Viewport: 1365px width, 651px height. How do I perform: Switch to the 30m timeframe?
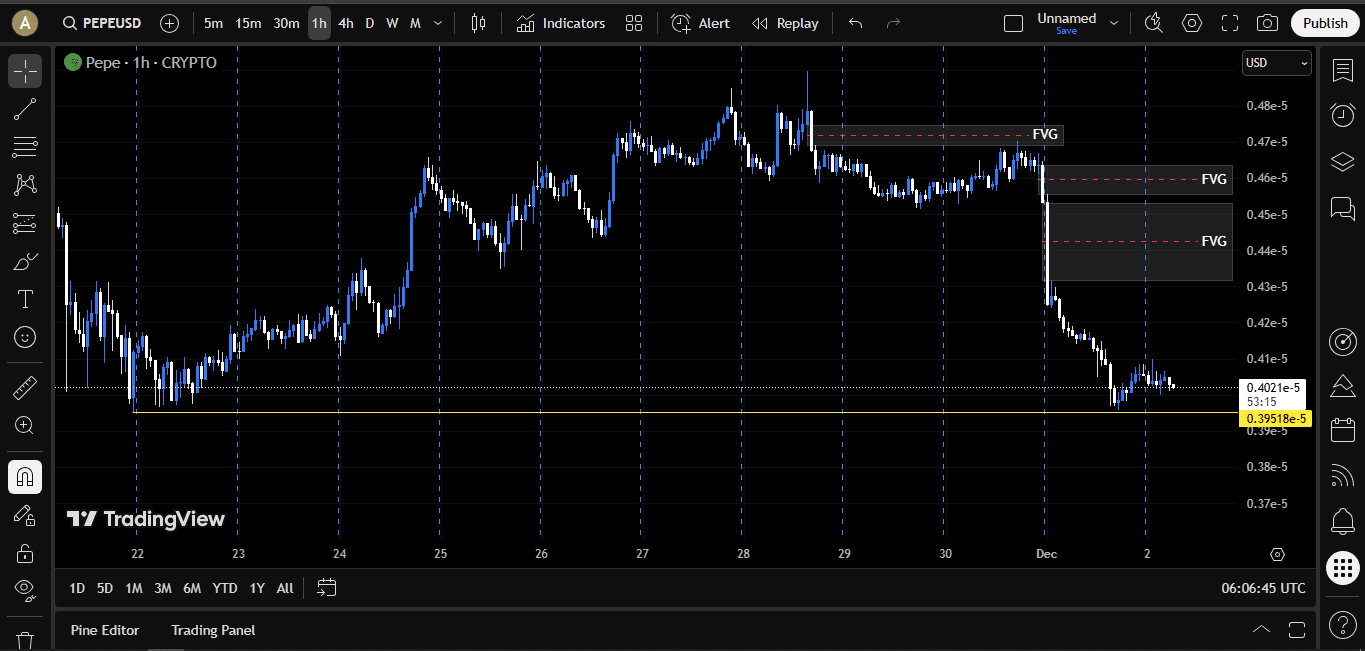[x=286, y=23]
